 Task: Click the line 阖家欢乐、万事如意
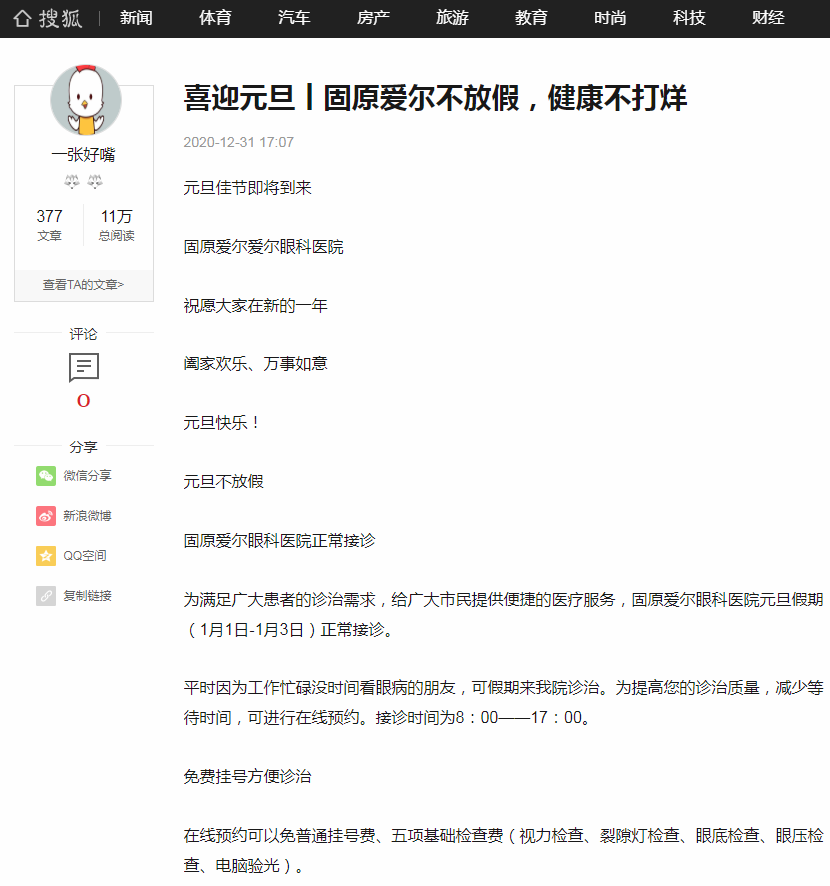coord(255,363)
